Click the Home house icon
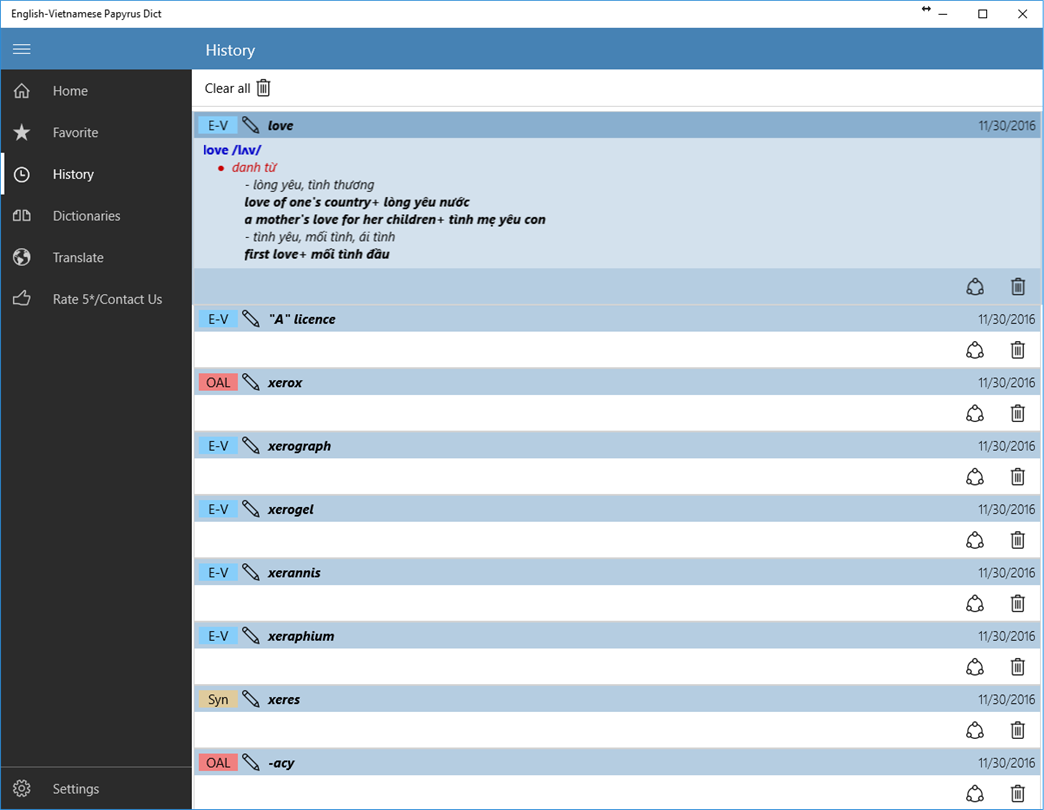The height and width of the screenshot is (810, 1044). pyautogui.click(x=21, y=91)
